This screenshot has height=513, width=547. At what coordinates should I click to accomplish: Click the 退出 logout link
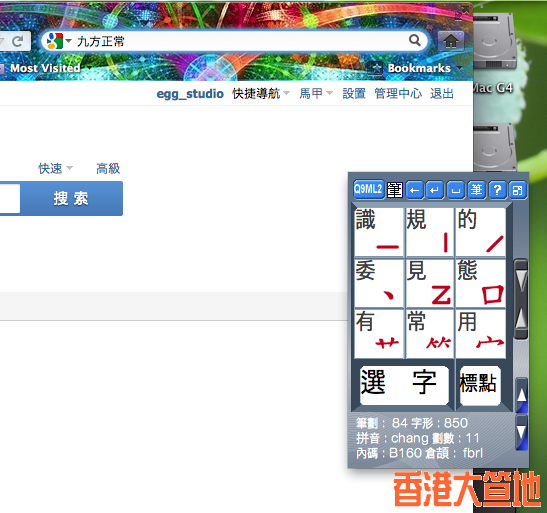(442, 93)
